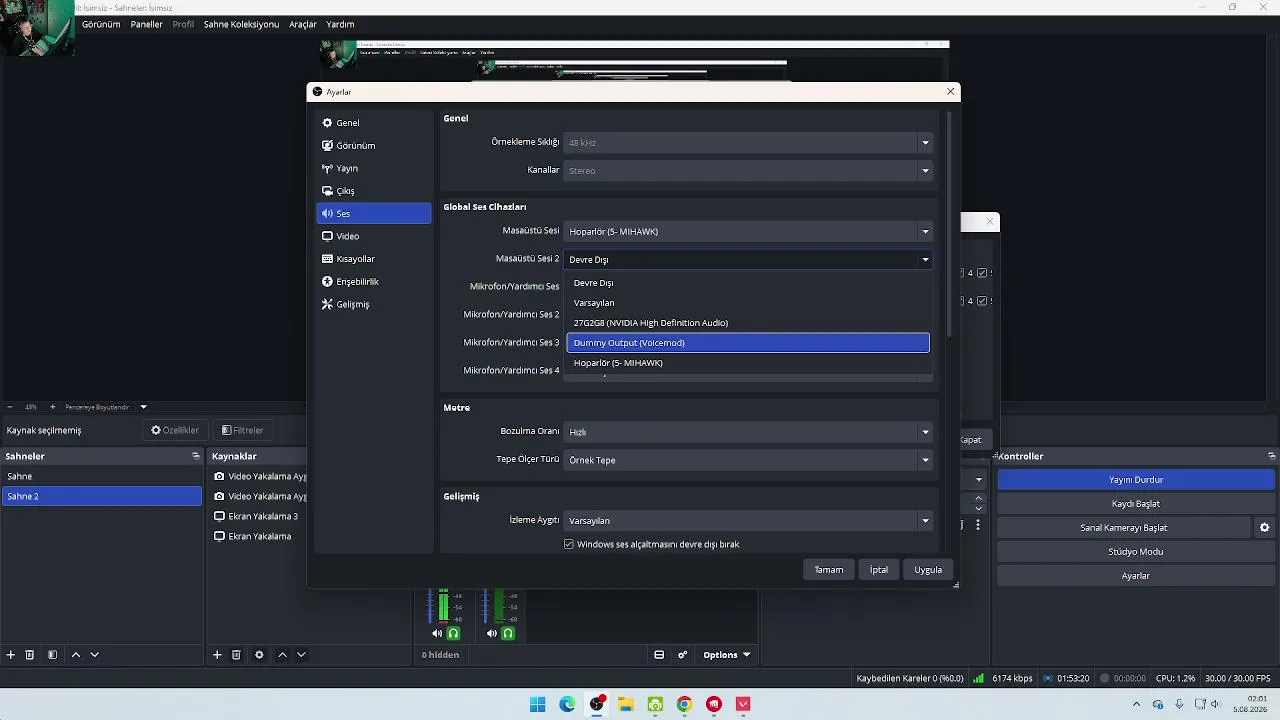Open File Explorer from taskbar
Viewport: 1280px width, 720px height.
click(625, 704)
